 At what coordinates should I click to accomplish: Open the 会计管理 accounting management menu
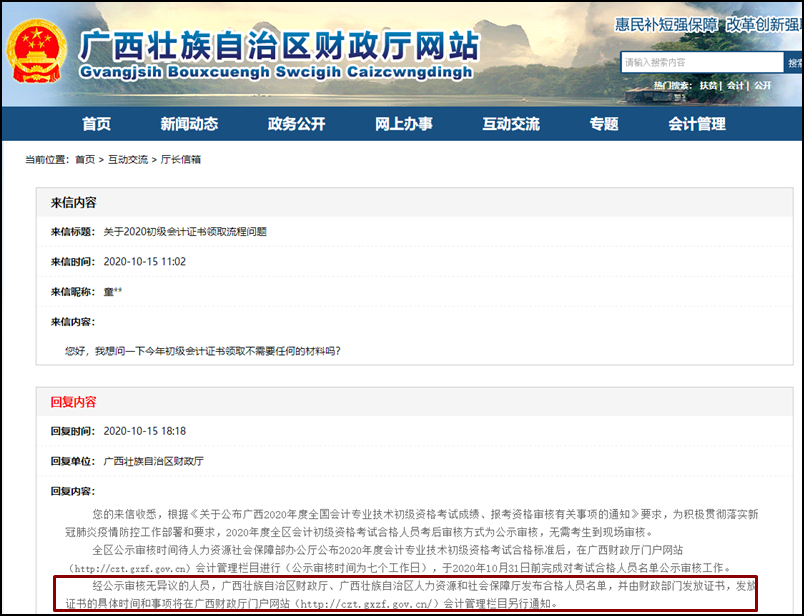(696, 124)
